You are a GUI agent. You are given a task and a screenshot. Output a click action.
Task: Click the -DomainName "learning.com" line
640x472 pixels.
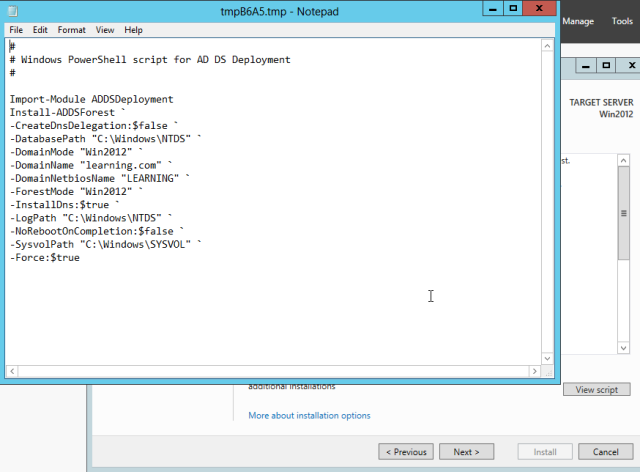click(91, 165)
